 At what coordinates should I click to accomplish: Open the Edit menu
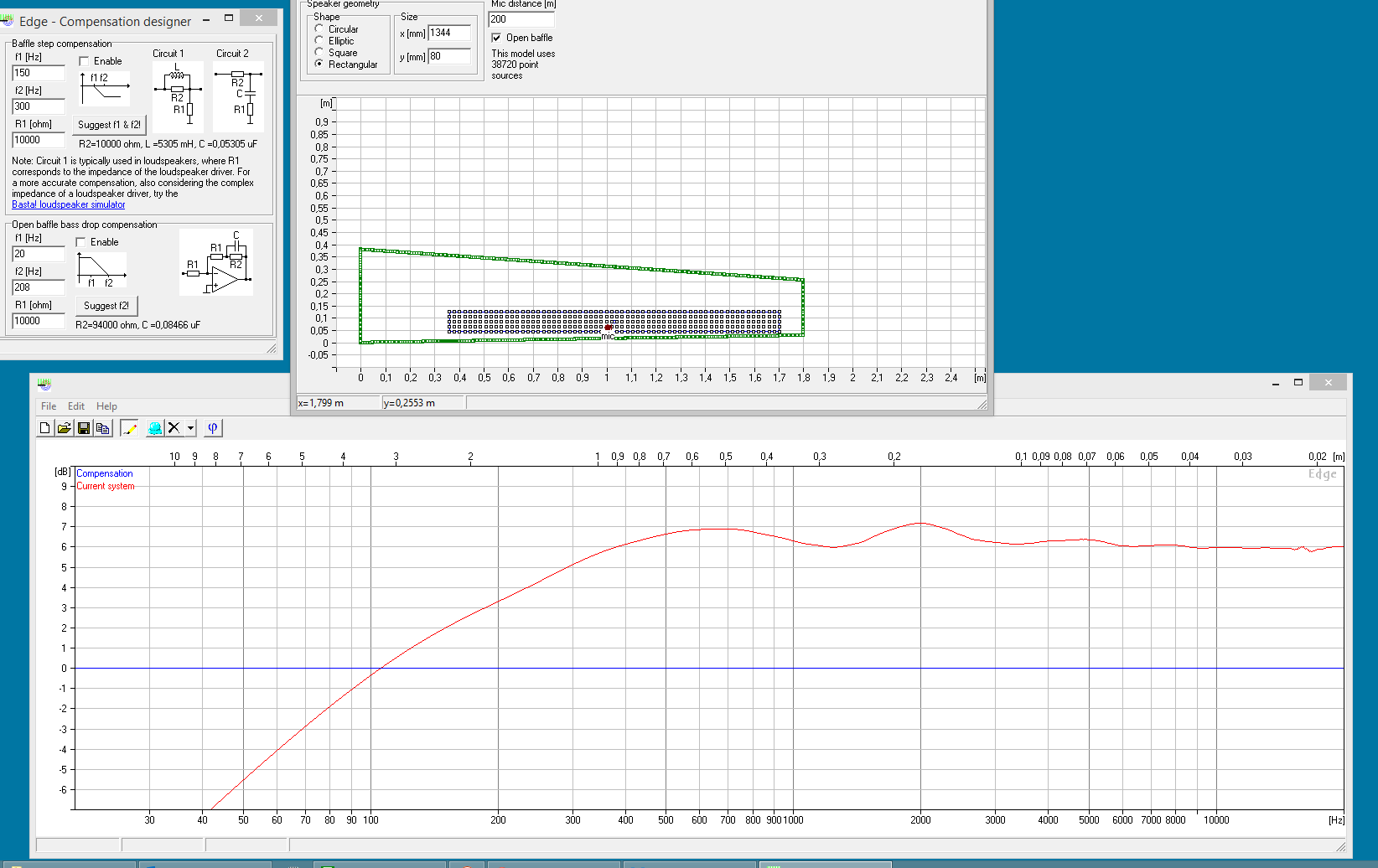(76, 406)
